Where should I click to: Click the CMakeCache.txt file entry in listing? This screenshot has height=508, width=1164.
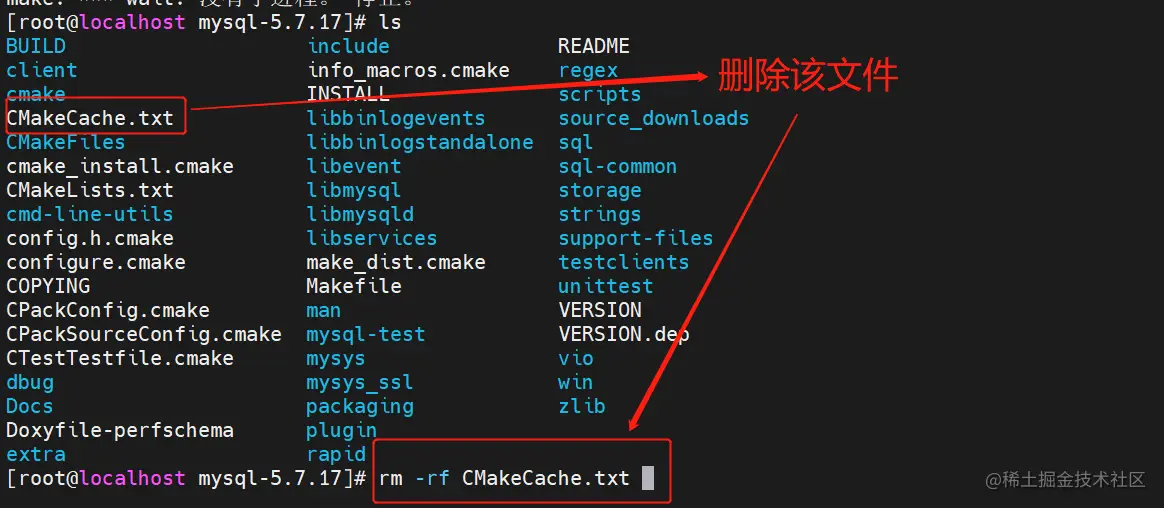[90, 118]
